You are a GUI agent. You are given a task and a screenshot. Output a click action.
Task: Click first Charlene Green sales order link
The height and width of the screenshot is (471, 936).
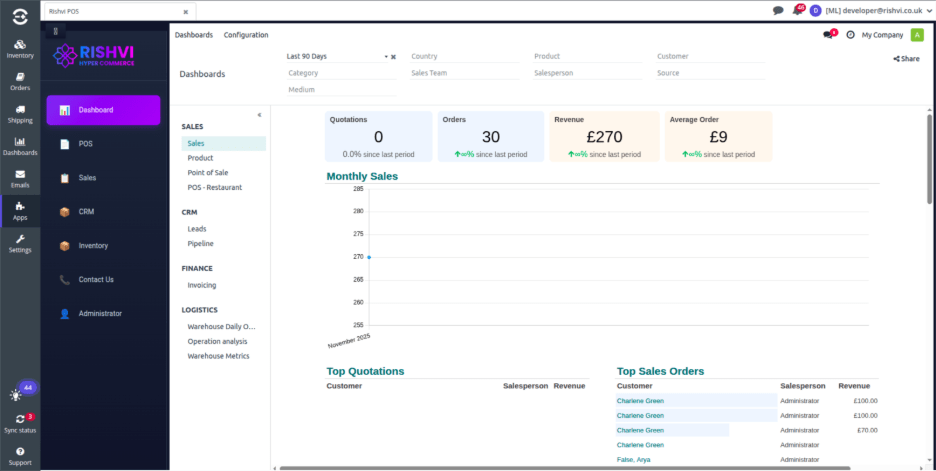click(640, 401)
